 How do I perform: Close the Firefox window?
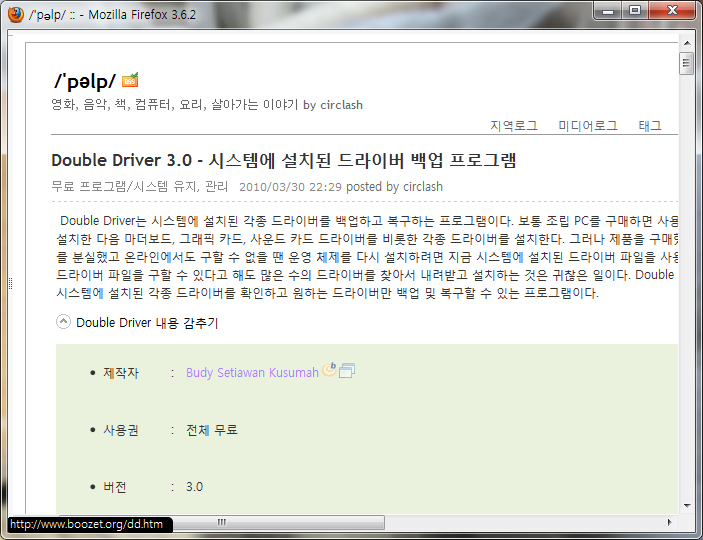tap(672, 11)
